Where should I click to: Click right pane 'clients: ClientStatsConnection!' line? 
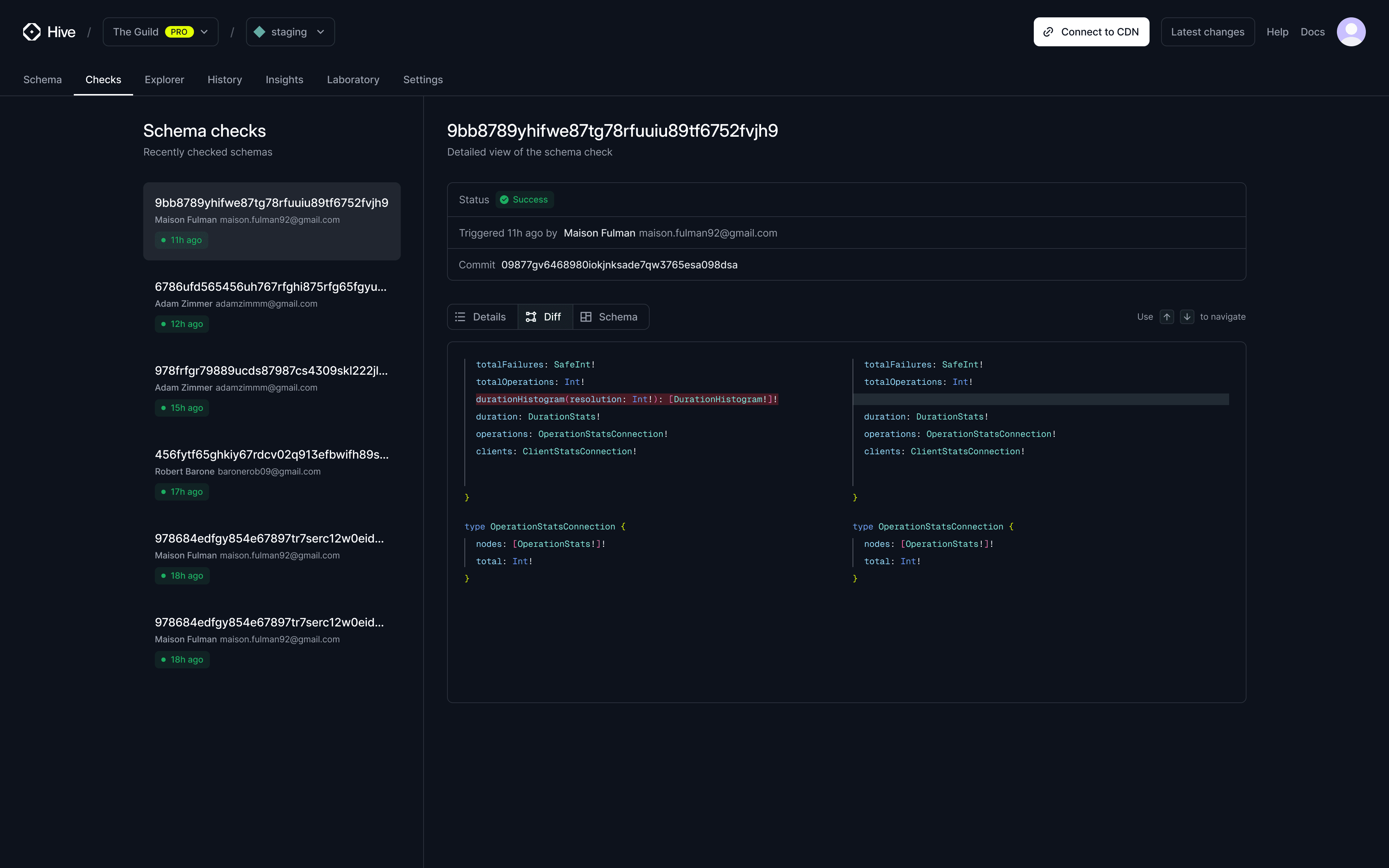point(944,452)
